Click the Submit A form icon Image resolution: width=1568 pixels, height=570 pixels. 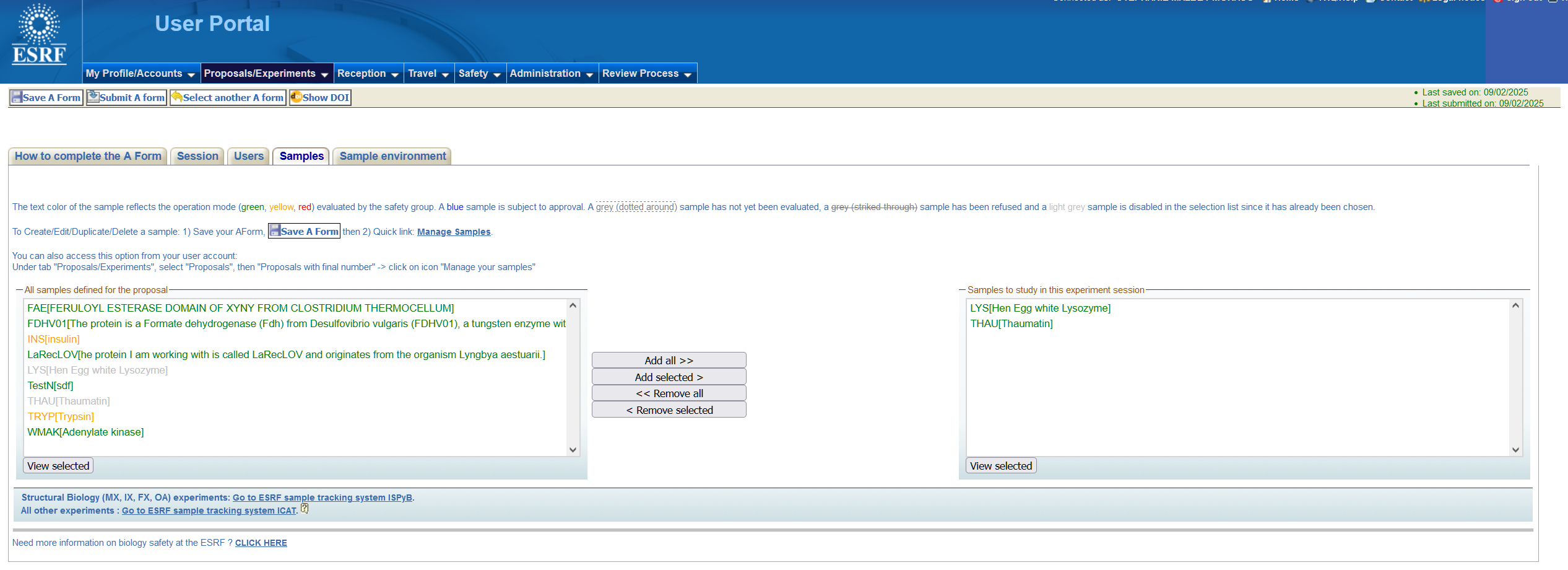[x=92, y=97]
